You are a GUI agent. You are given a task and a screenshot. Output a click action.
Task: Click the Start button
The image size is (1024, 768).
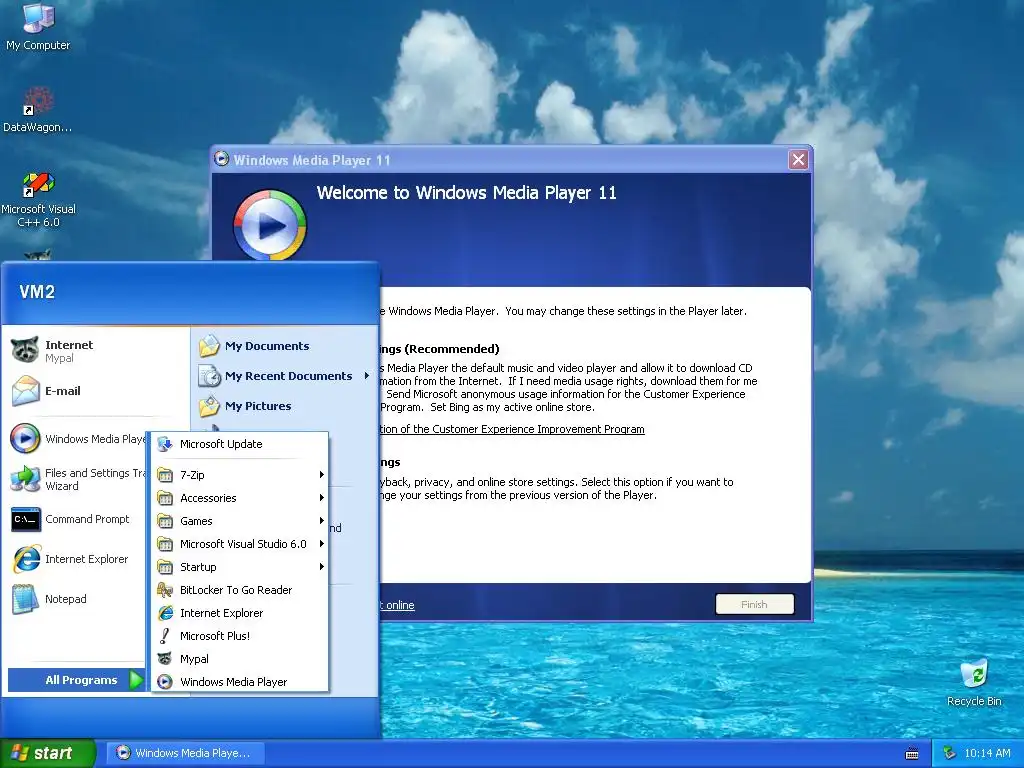(47, 753)
